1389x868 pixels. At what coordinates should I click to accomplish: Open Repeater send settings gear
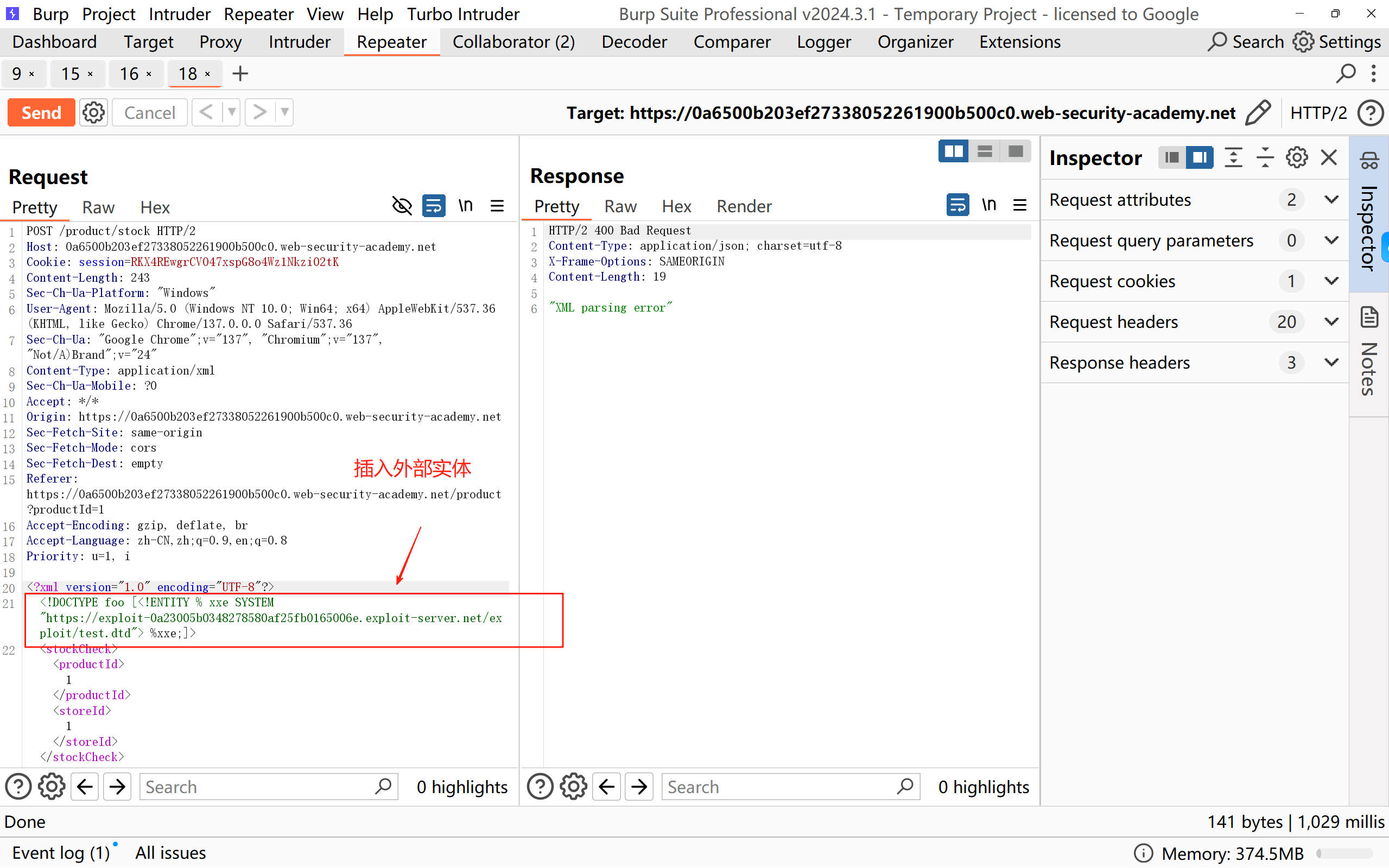click(x=93, y=112)
